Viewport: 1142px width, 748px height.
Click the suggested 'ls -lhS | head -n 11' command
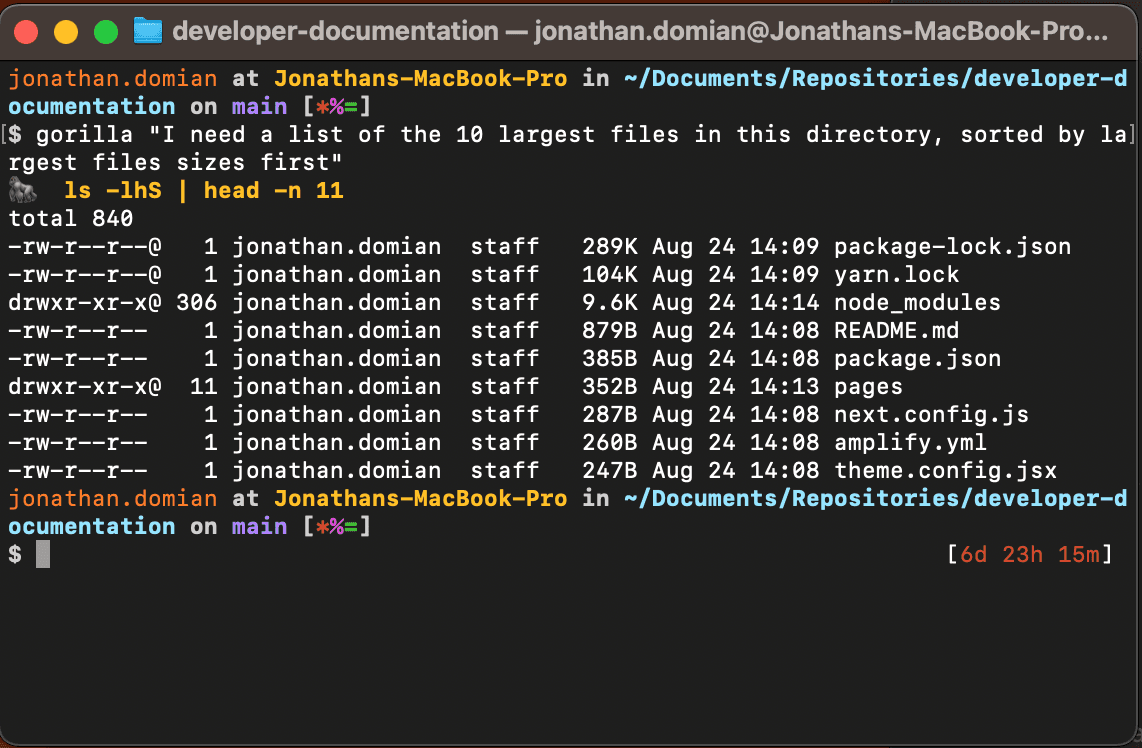coord(203,190)
